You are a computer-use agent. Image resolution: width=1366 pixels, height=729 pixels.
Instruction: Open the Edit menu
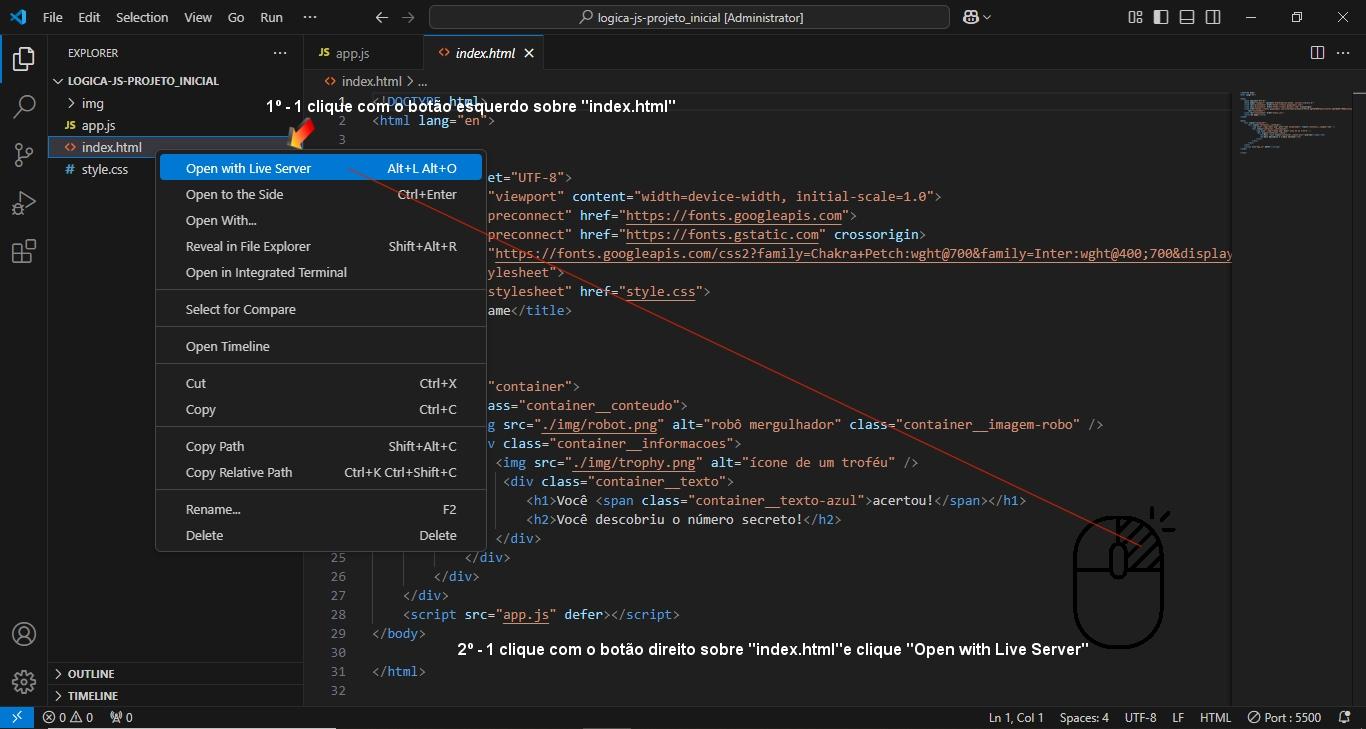click(89, 17)
